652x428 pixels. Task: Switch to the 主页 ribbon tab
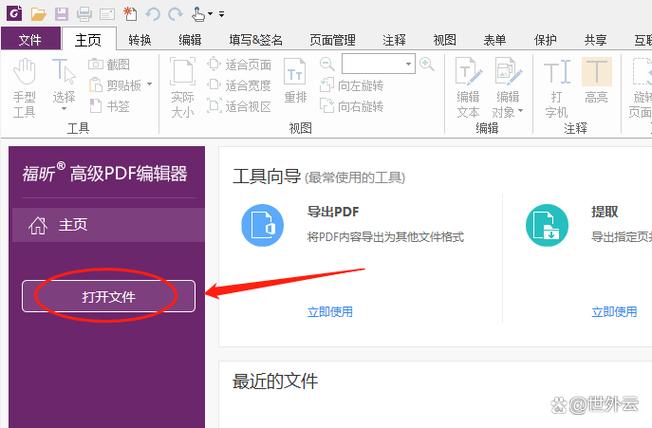[89, 40]
